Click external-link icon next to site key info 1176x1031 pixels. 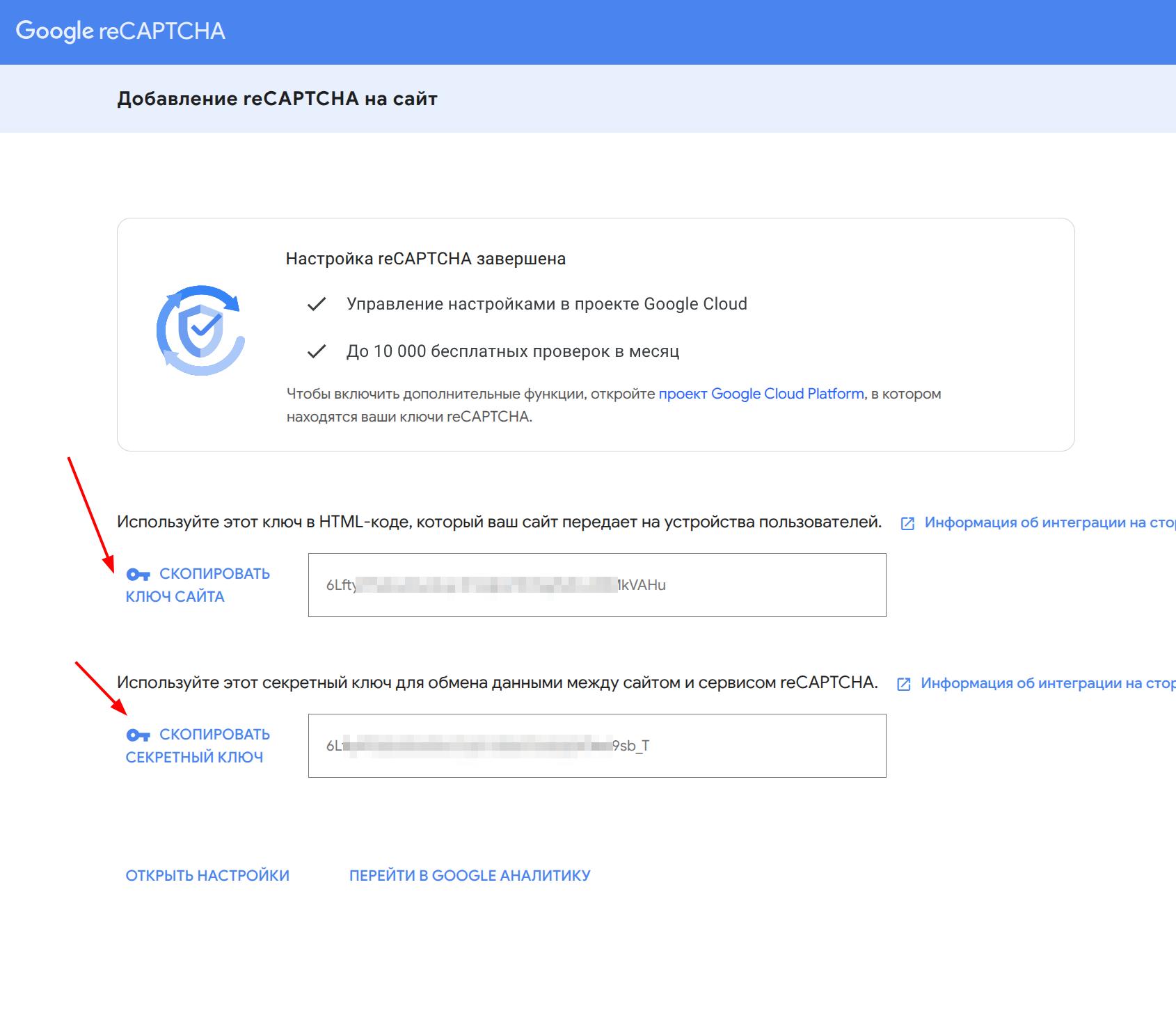(907, 523)
